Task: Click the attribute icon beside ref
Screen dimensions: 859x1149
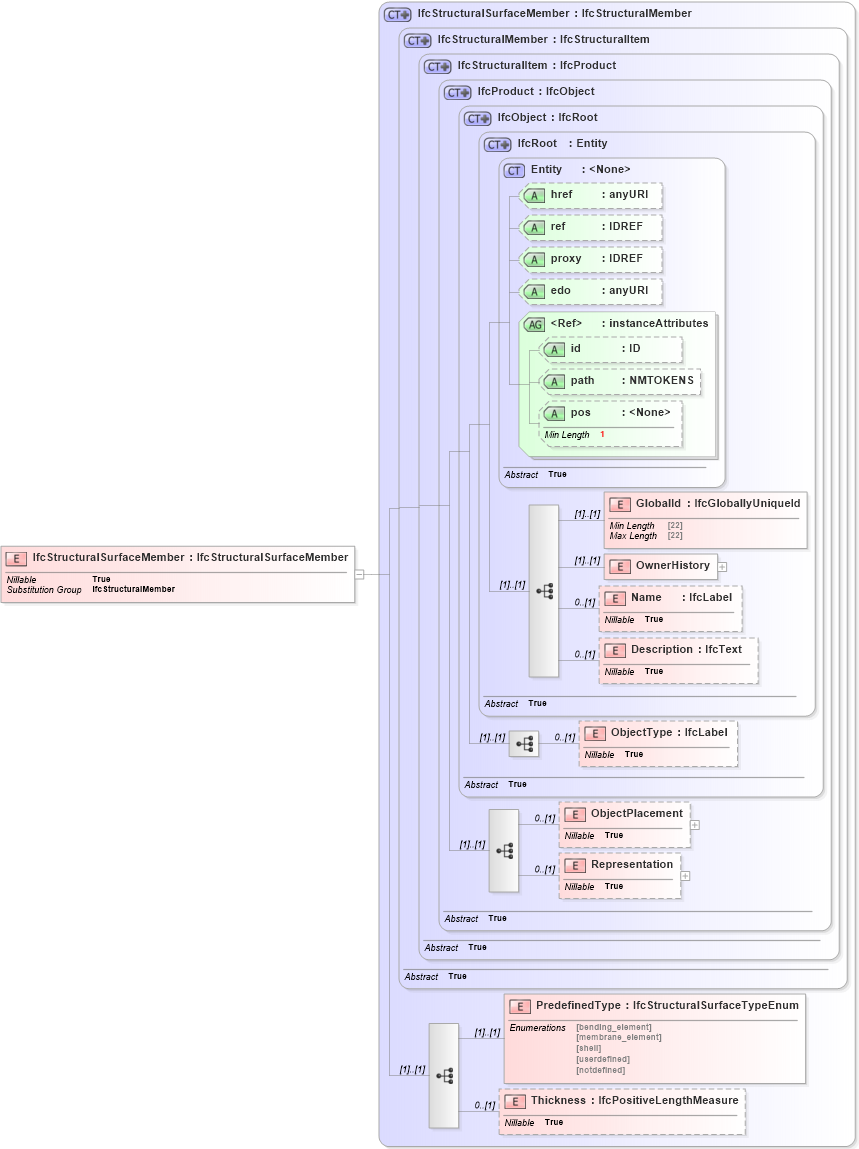Action: (535, 227)
